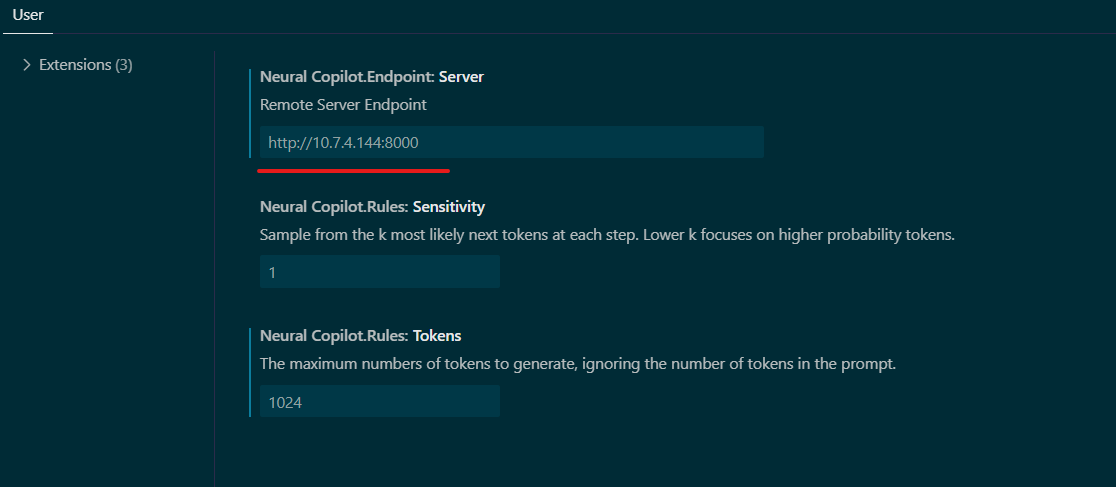Viewport: 1116px width, 487px height.
Task: Click the red underline below the endpoint URL
Action: 353,170
